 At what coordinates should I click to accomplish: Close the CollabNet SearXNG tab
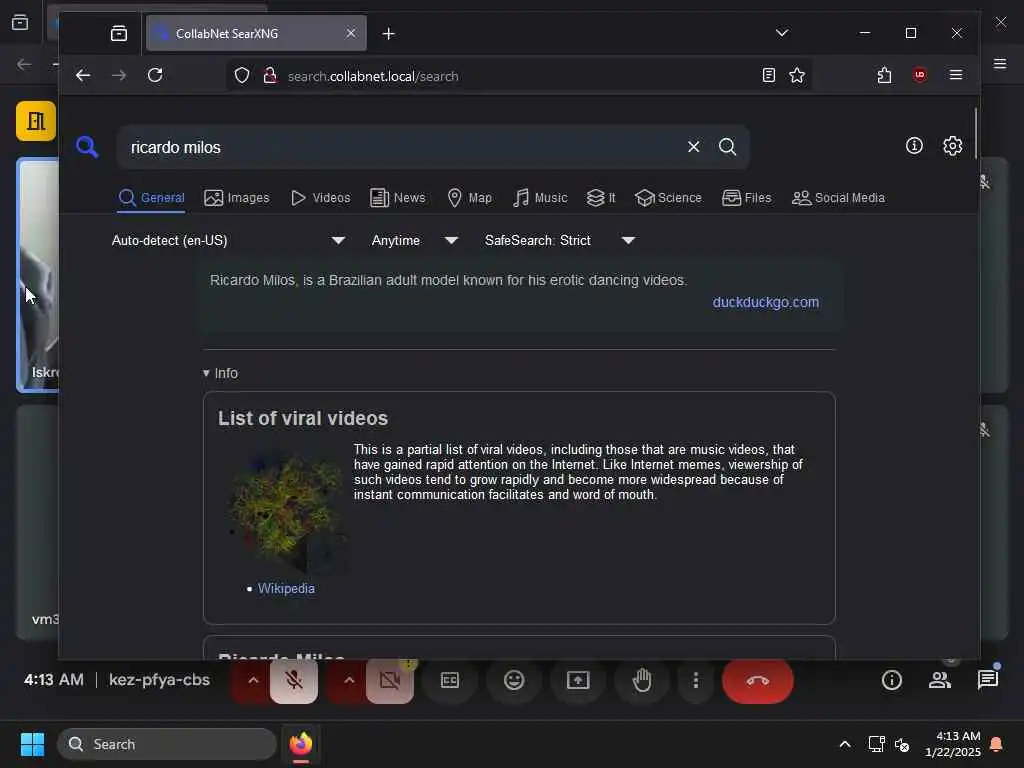(x=351, y=33)
